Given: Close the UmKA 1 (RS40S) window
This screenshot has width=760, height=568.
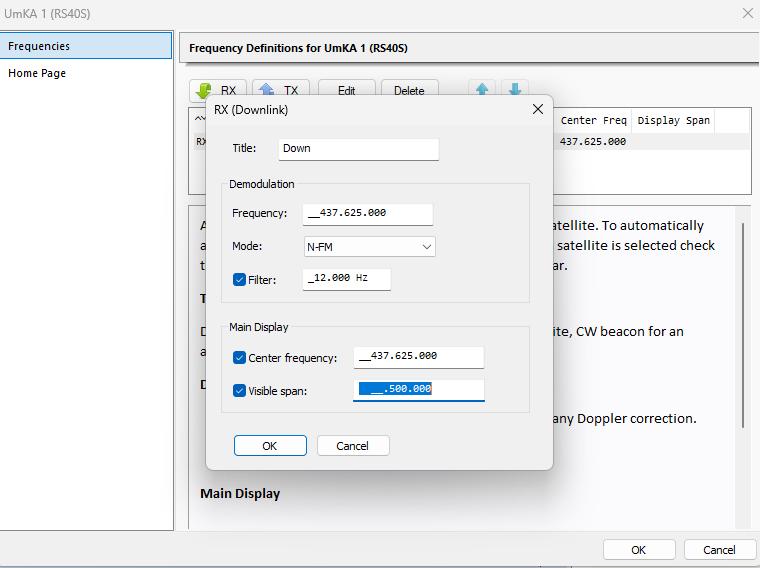Looking at the screenshot, I should [747, 13].
